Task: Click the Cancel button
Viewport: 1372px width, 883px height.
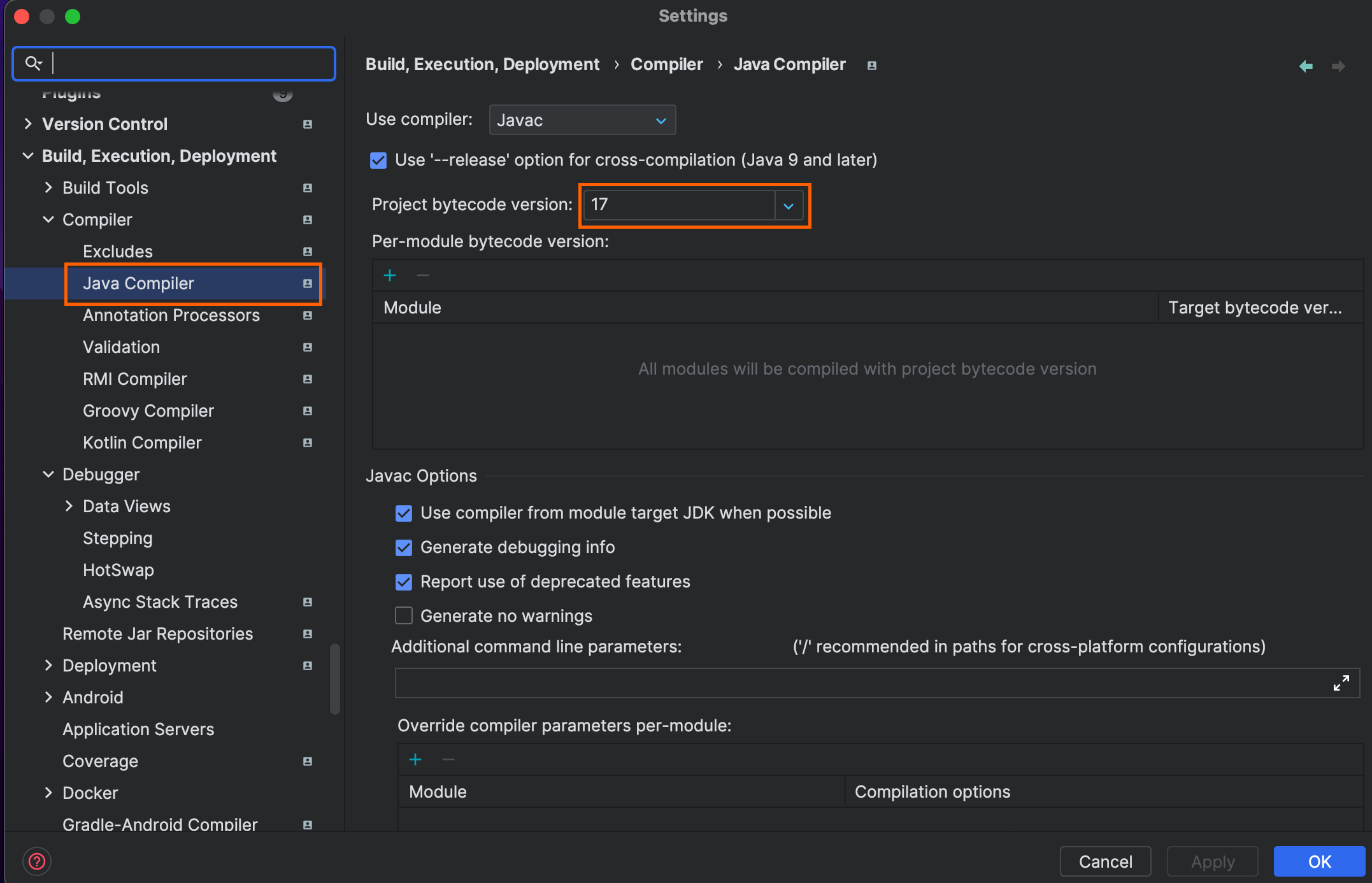Action: [x=1105, y=861]
